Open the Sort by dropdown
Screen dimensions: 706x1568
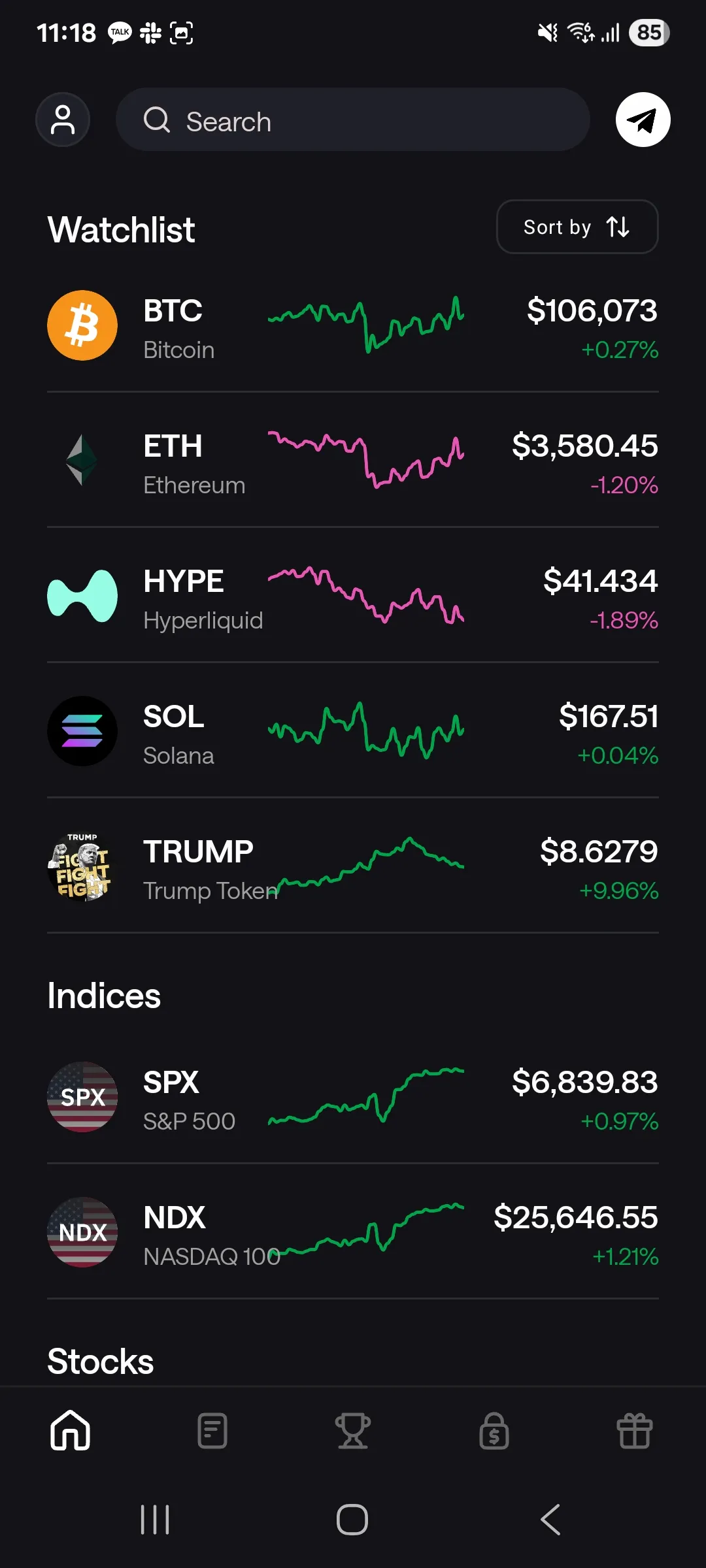(577, 227)
